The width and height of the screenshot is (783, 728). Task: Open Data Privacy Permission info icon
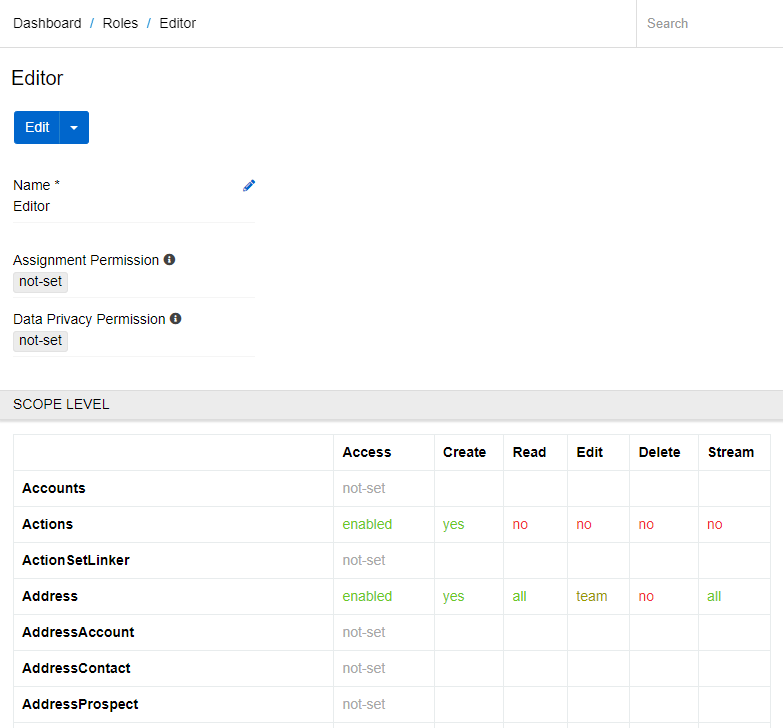click(x=176, y=319)
